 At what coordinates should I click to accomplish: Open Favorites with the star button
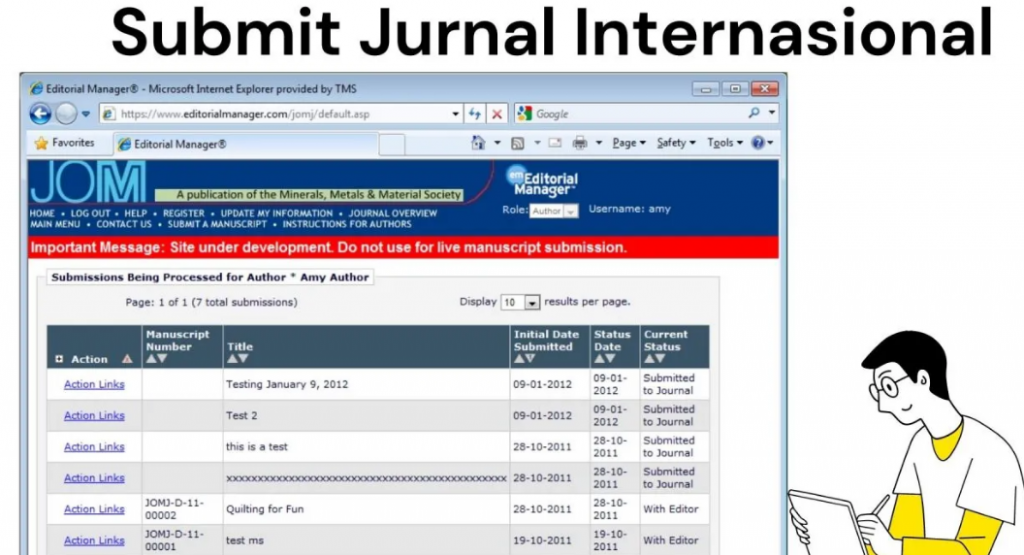pos(64,143)
